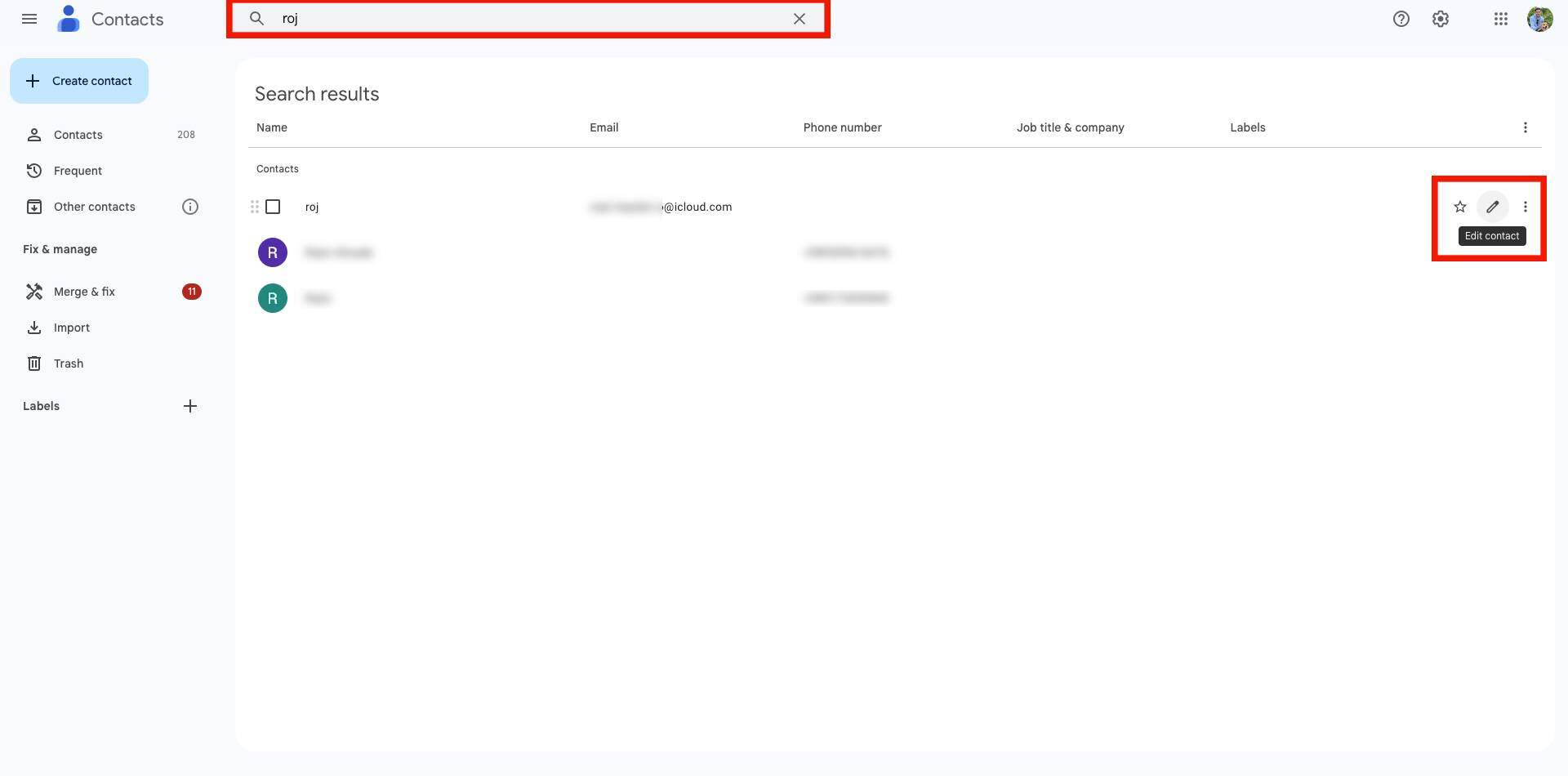Open list settings menu in table header
The height and width of the screenshot is (776, 1568).
point(1525,127)
